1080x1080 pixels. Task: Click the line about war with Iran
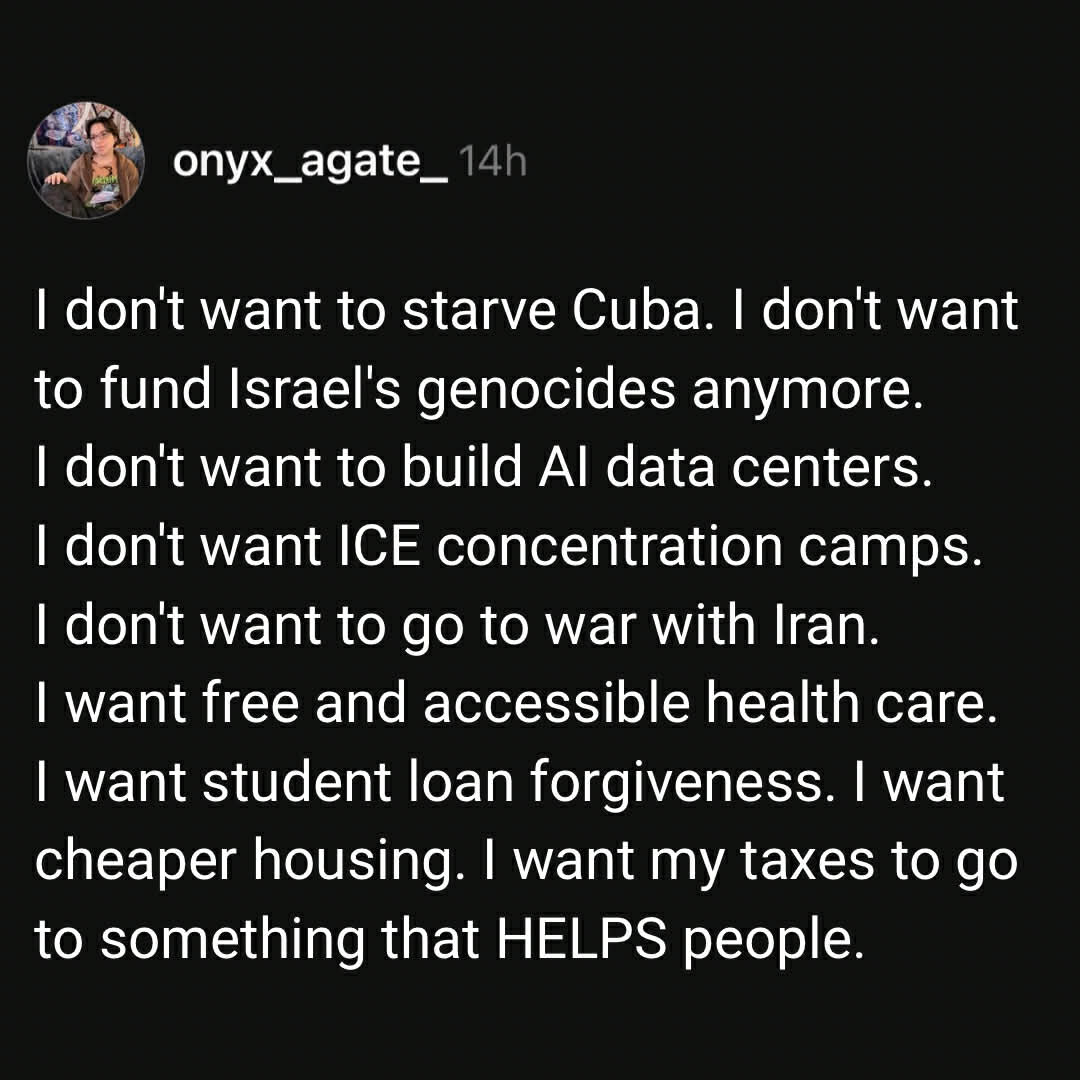point(455,626)
